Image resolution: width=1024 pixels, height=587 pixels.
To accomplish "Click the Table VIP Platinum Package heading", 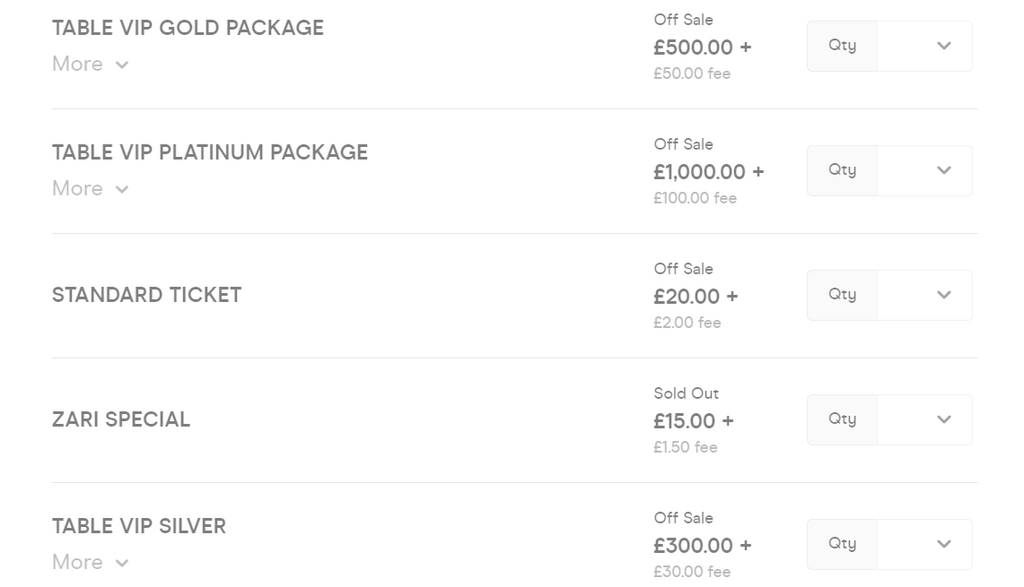I will pyautogui.click(x=210, y=153).
